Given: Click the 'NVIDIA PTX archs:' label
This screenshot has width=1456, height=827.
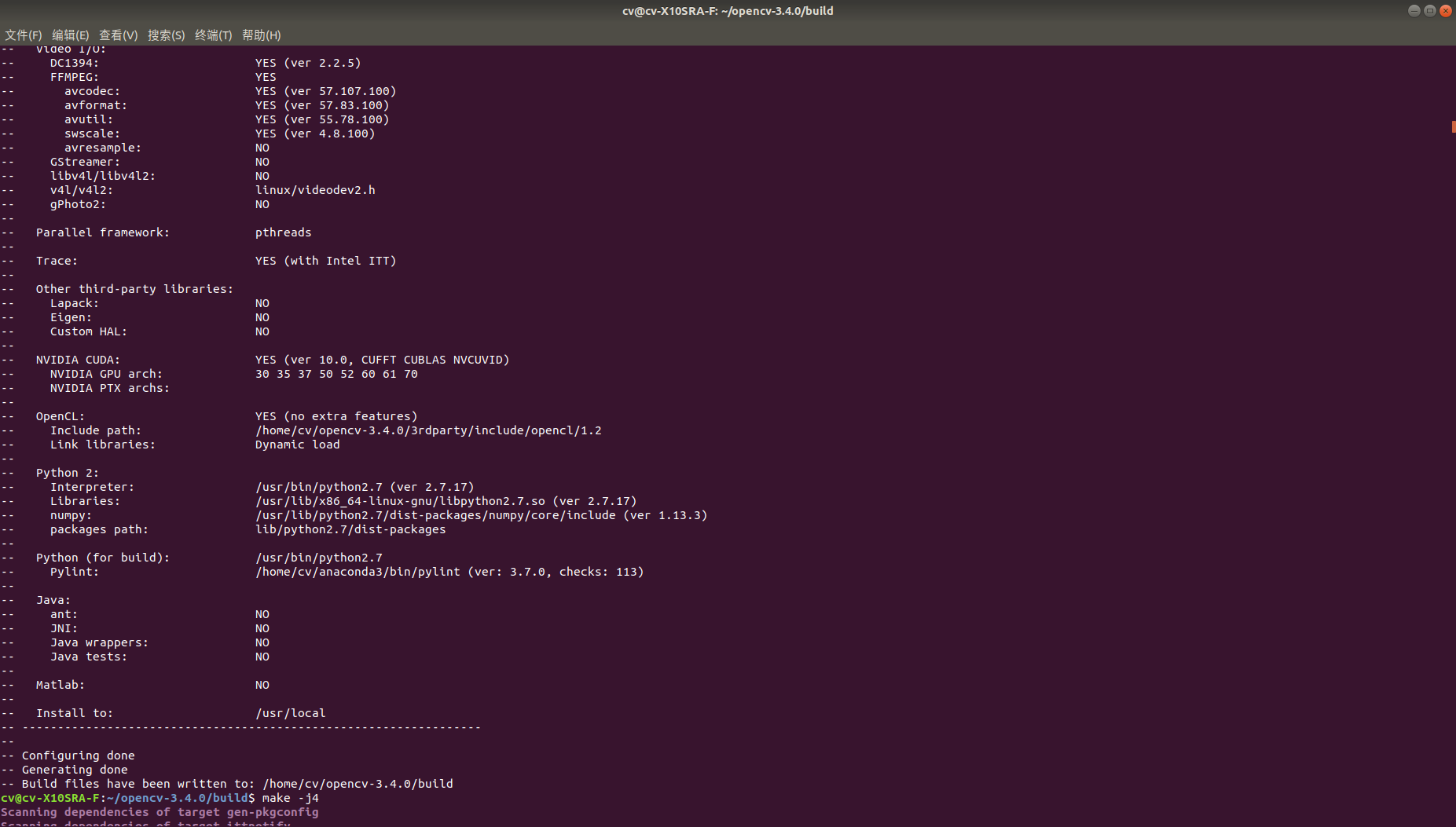Looking at the screenshot, I should [110, 388].
